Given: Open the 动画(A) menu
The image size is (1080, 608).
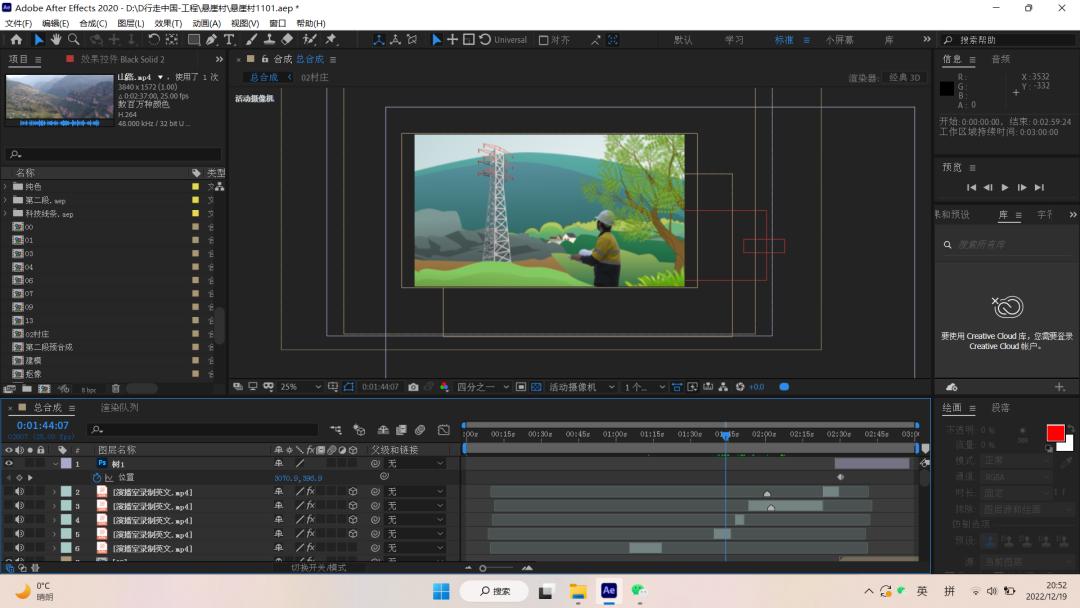Looking at the screenshot, I should pyautogui.click(x=206, y=23).
